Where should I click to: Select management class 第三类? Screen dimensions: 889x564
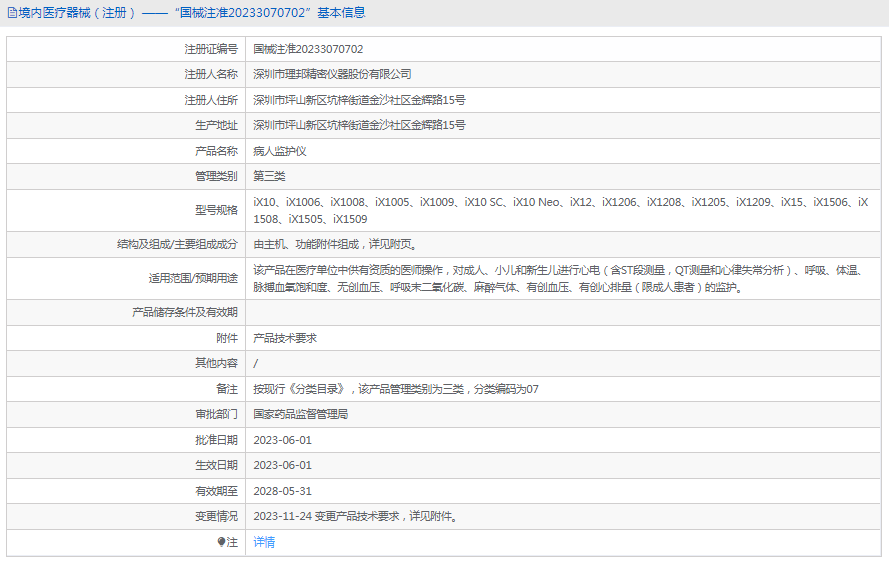click(x=269, y=176)
